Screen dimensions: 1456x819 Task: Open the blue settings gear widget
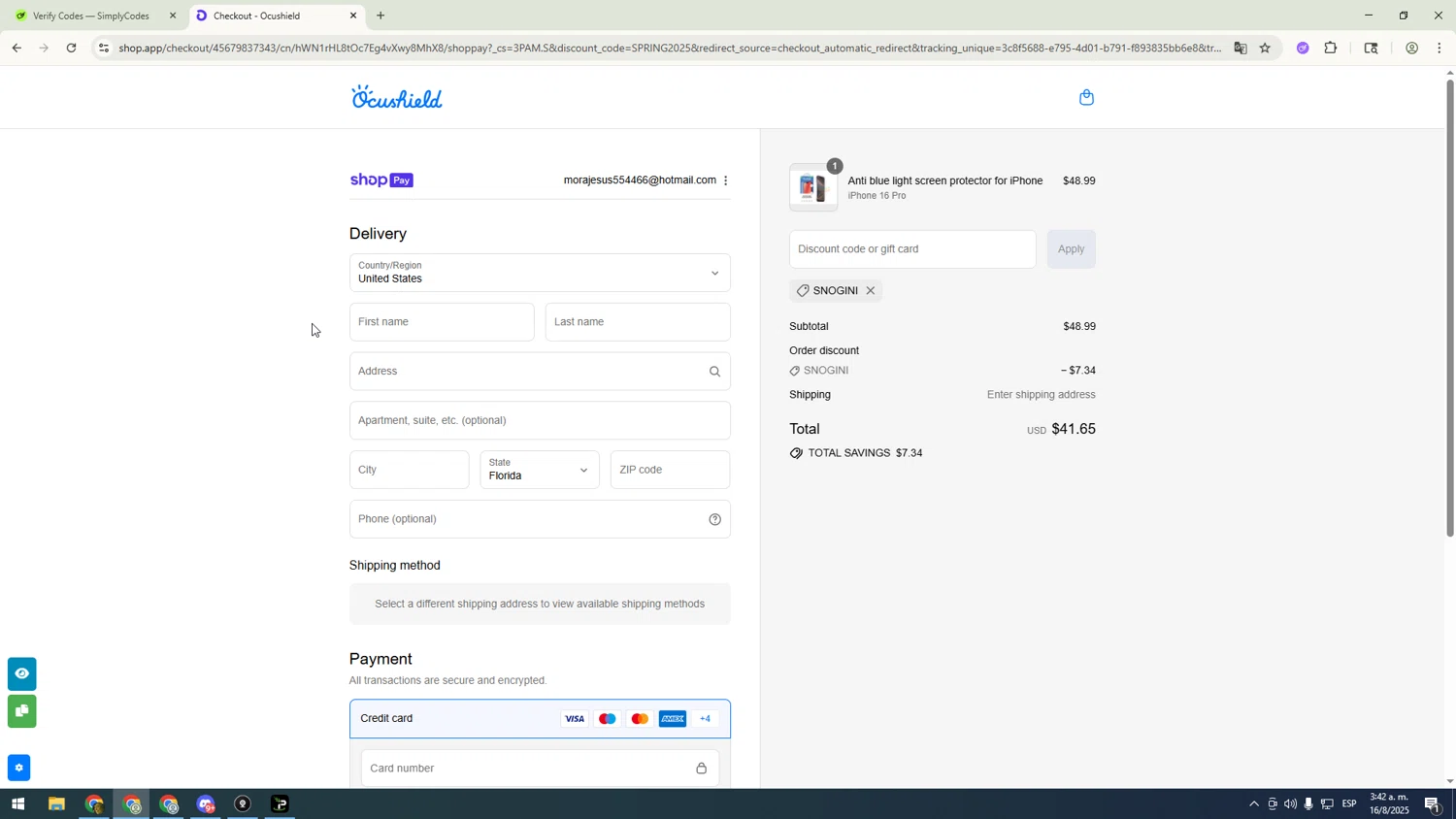coord(18,768)
